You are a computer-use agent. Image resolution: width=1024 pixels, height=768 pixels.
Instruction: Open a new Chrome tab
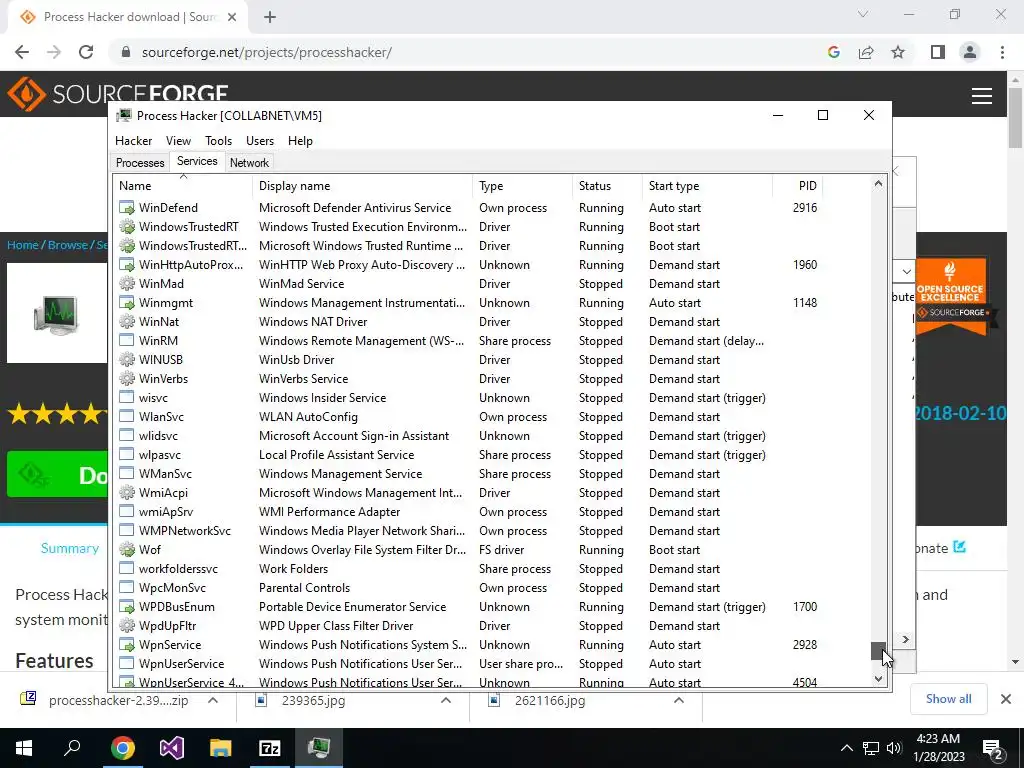coord(270,17)
